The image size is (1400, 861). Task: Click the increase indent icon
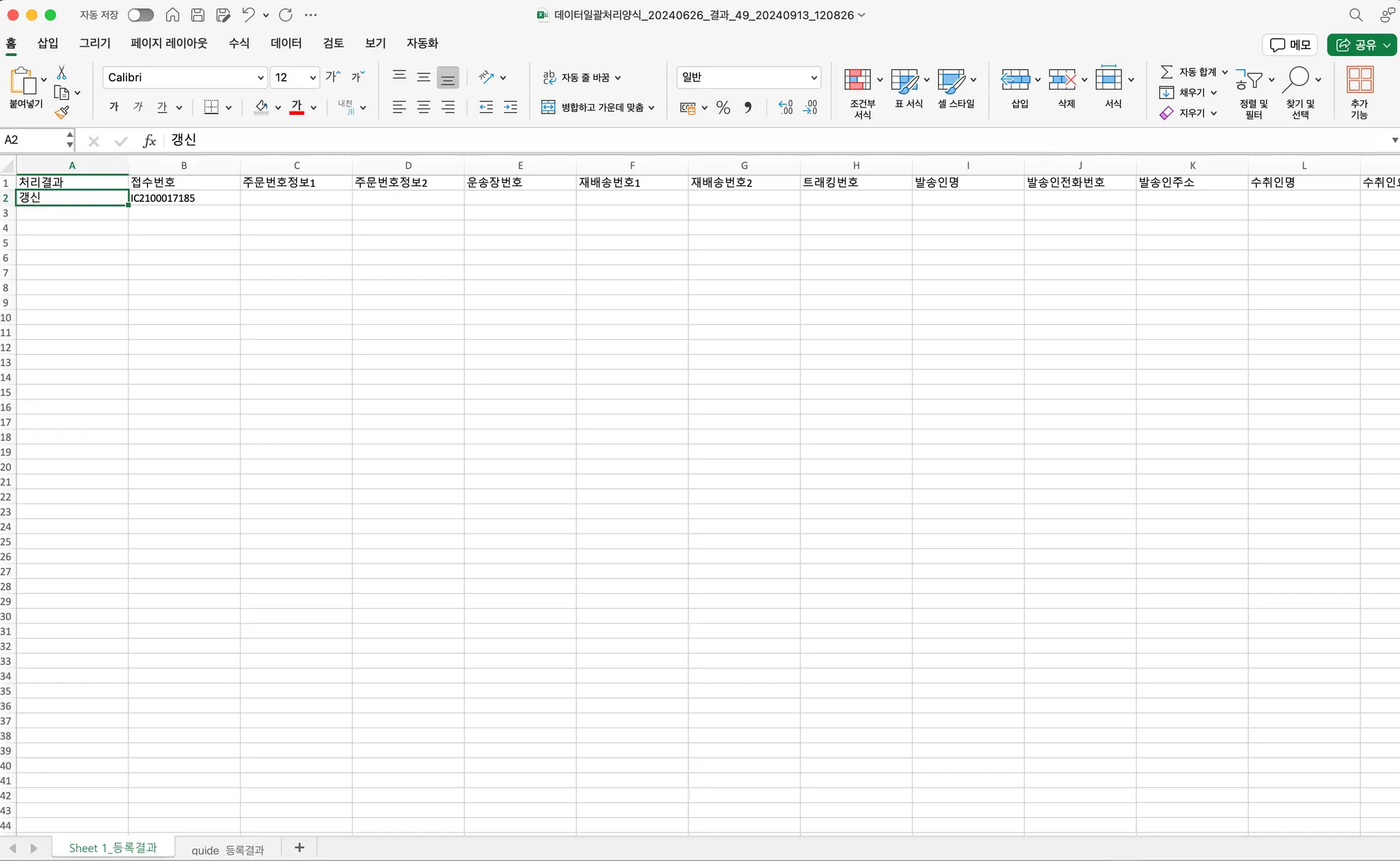coord(510,107)
